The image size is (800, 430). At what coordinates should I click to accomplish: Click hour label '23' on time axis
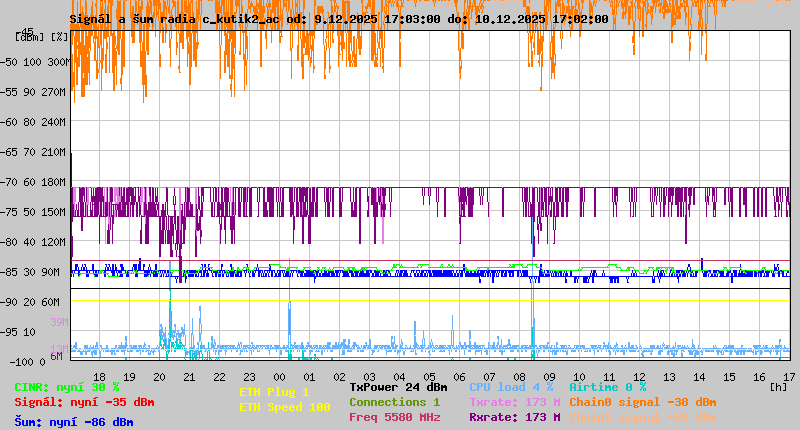tap(249, 377)
